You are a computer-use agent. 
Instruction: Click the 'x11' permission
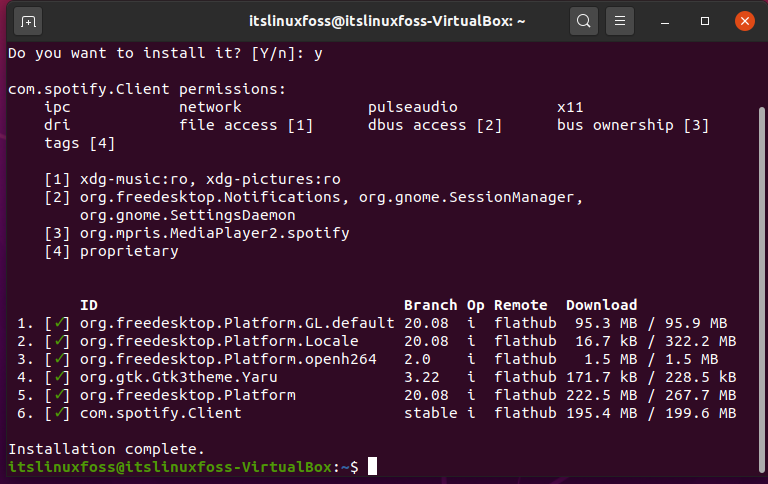tap(570, 107)
